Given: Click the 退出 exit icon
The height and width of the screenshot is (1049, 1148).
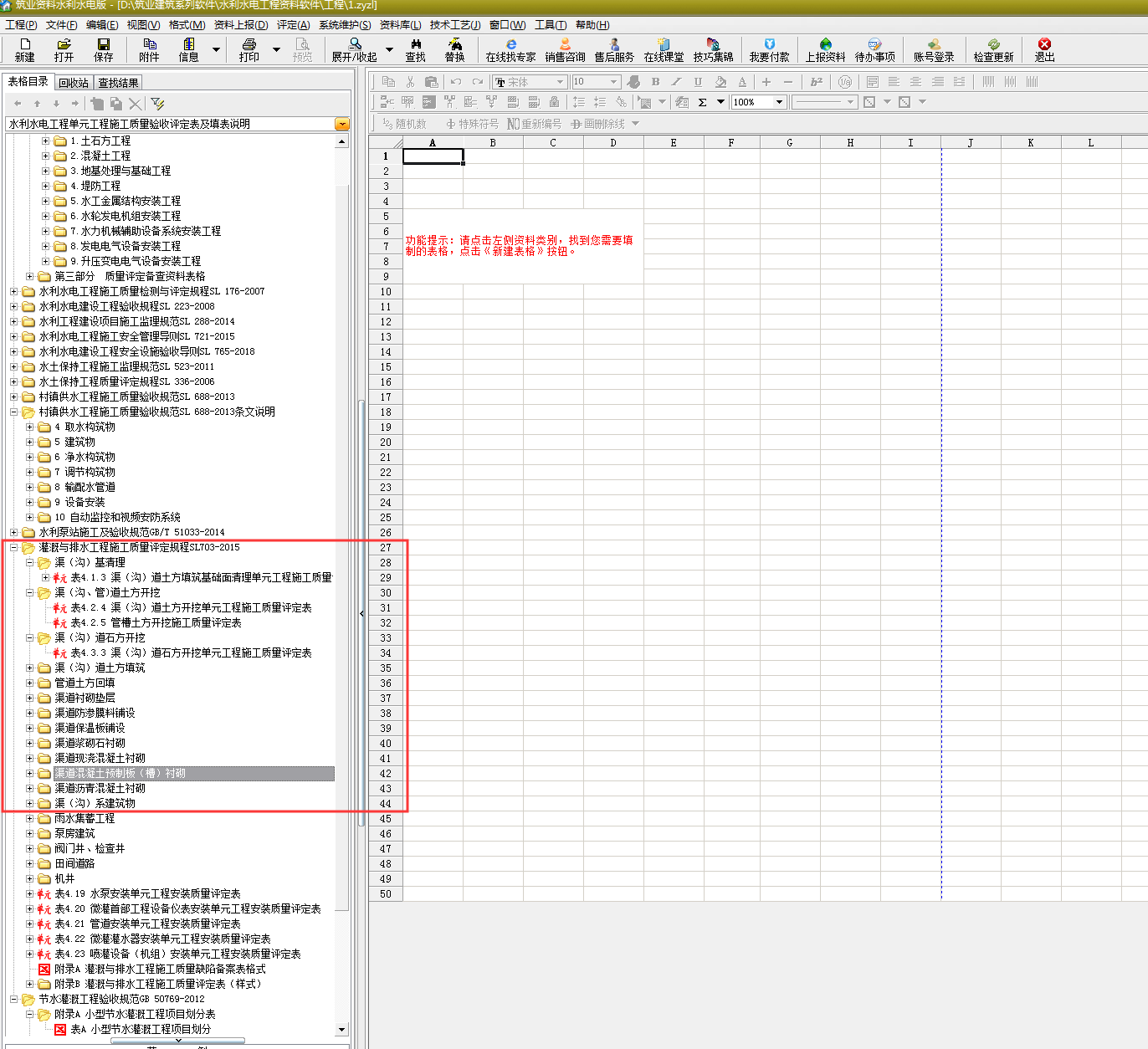Looking at the screenshot, I should pos(1044,50).
